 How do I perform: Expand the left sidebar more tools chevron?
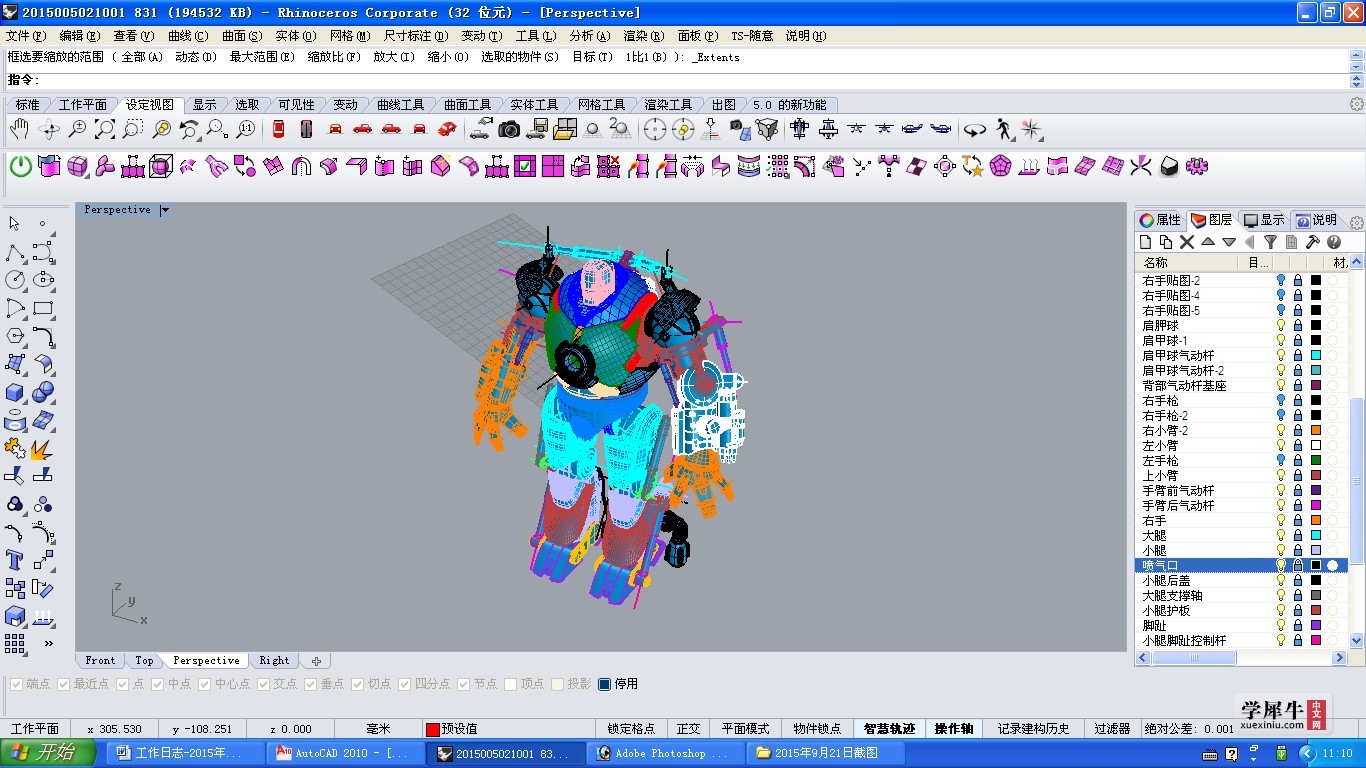tap(48, 643)
